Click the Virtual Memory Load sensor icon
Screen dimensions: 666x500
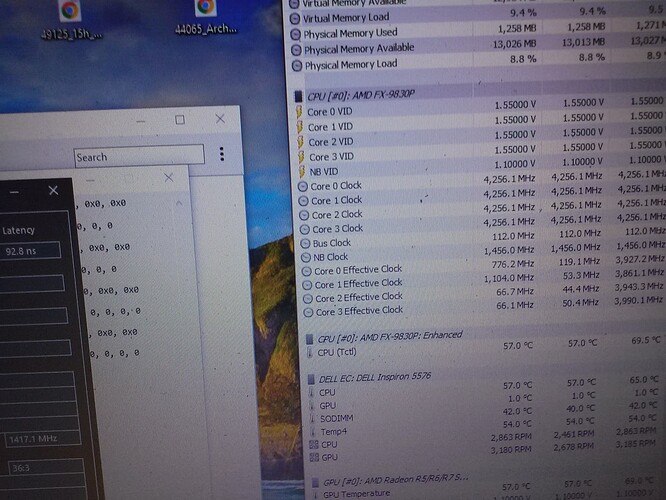pos(294,19)
